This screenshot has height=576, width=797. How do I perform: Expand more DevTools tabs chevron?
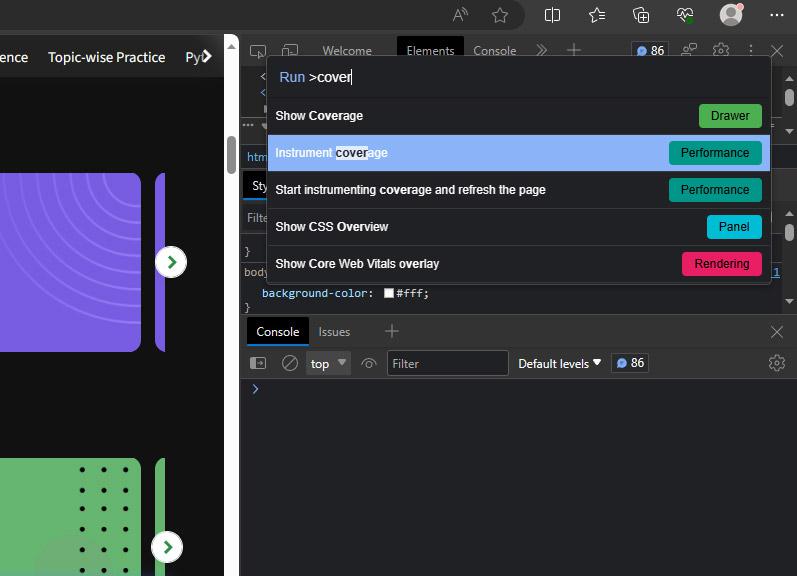(541, 50)
